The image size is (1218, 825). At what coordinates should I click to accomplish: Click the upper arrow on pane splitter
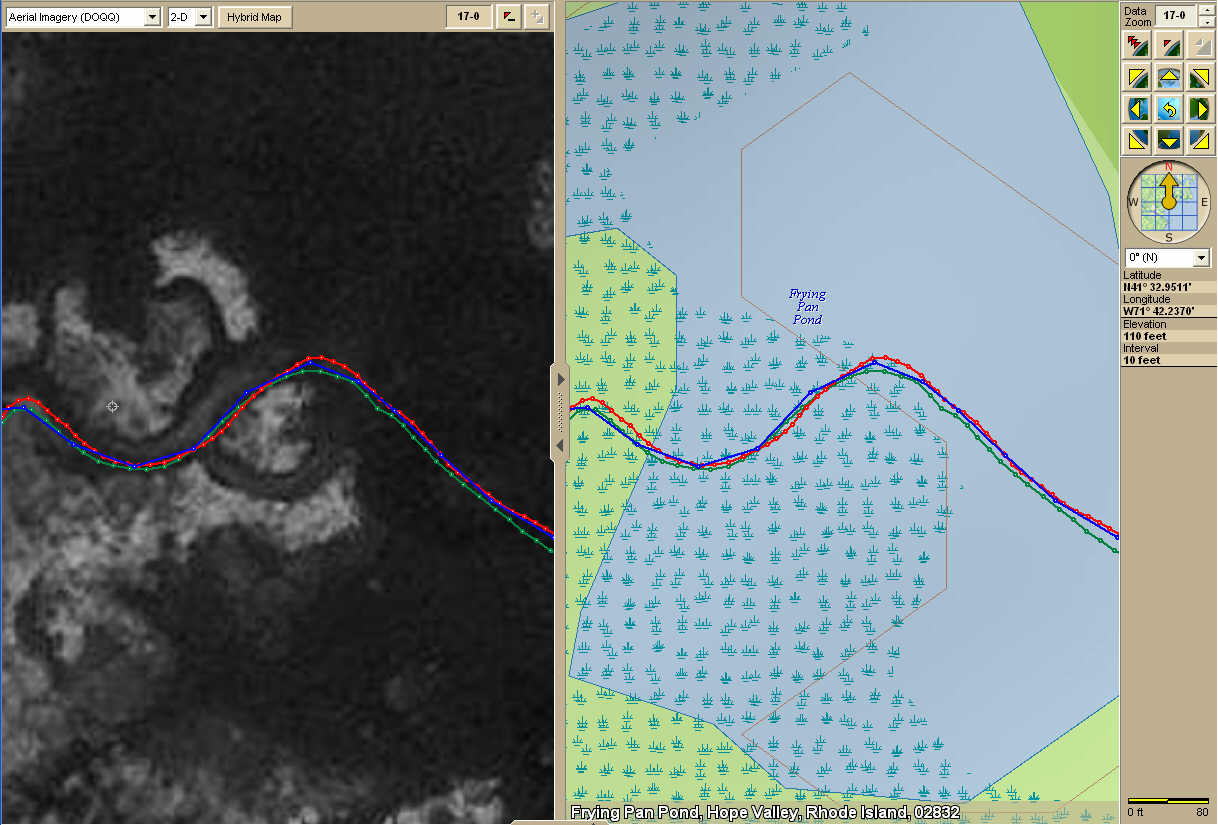[560, 381]
